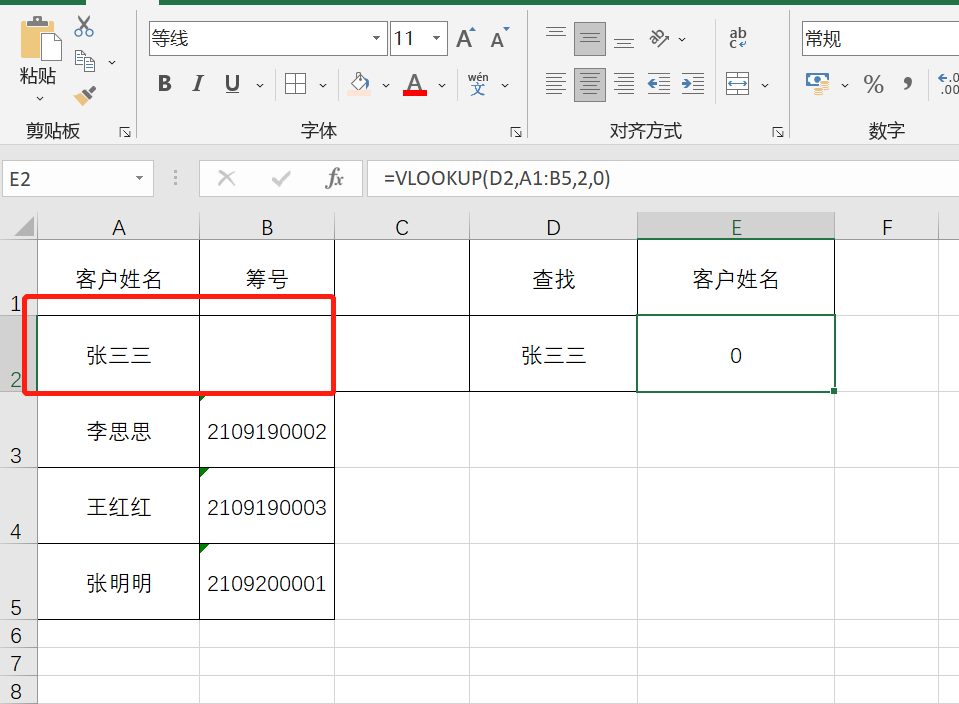Screen dimensions: 959x704
Task: Cancel formula entry with X
Action: (x=226, y=179)
